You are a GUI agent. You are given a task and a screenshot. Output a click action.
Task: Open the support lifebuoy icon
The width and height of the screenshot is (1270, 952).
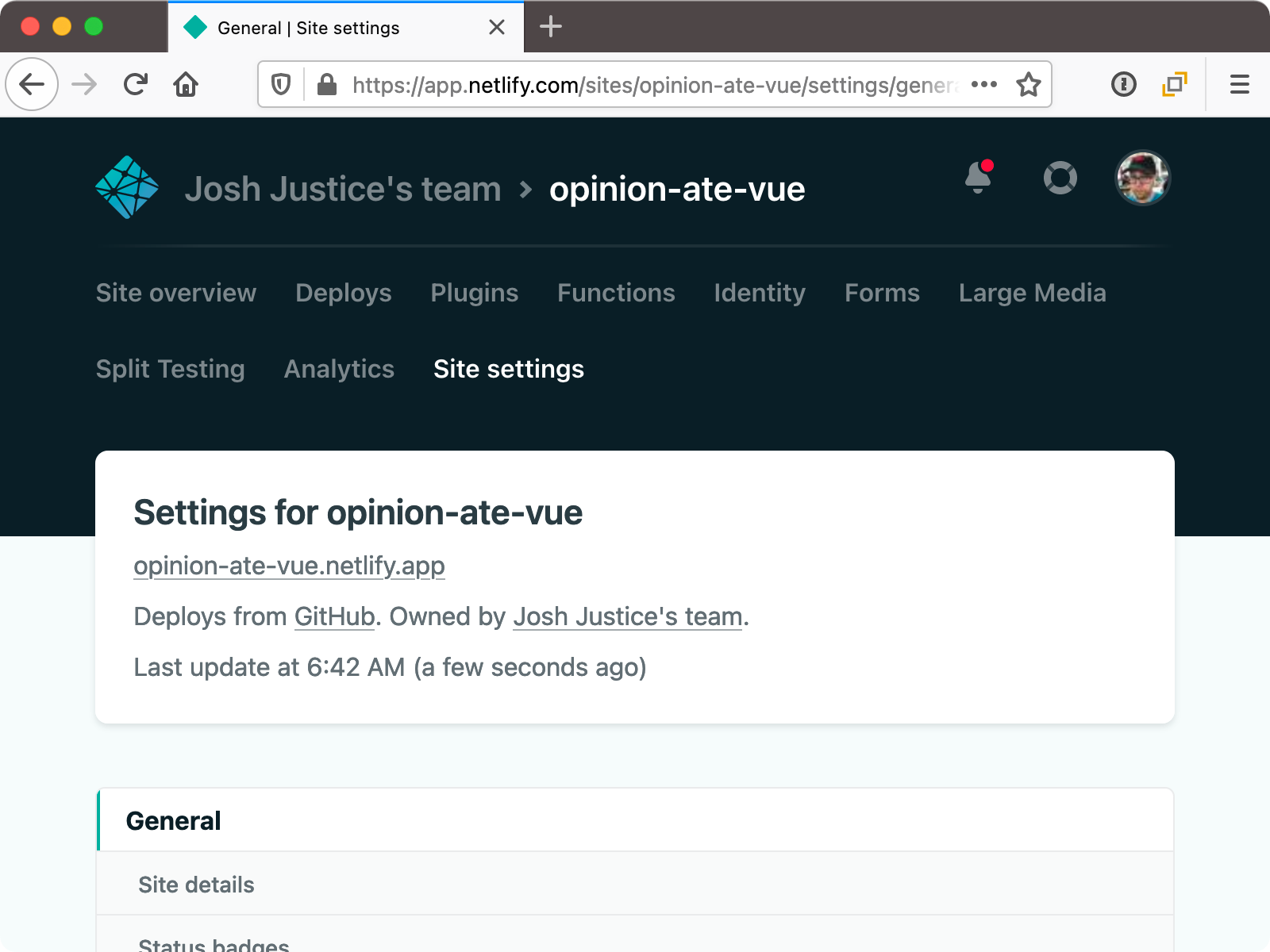[x=1060, y=178]
